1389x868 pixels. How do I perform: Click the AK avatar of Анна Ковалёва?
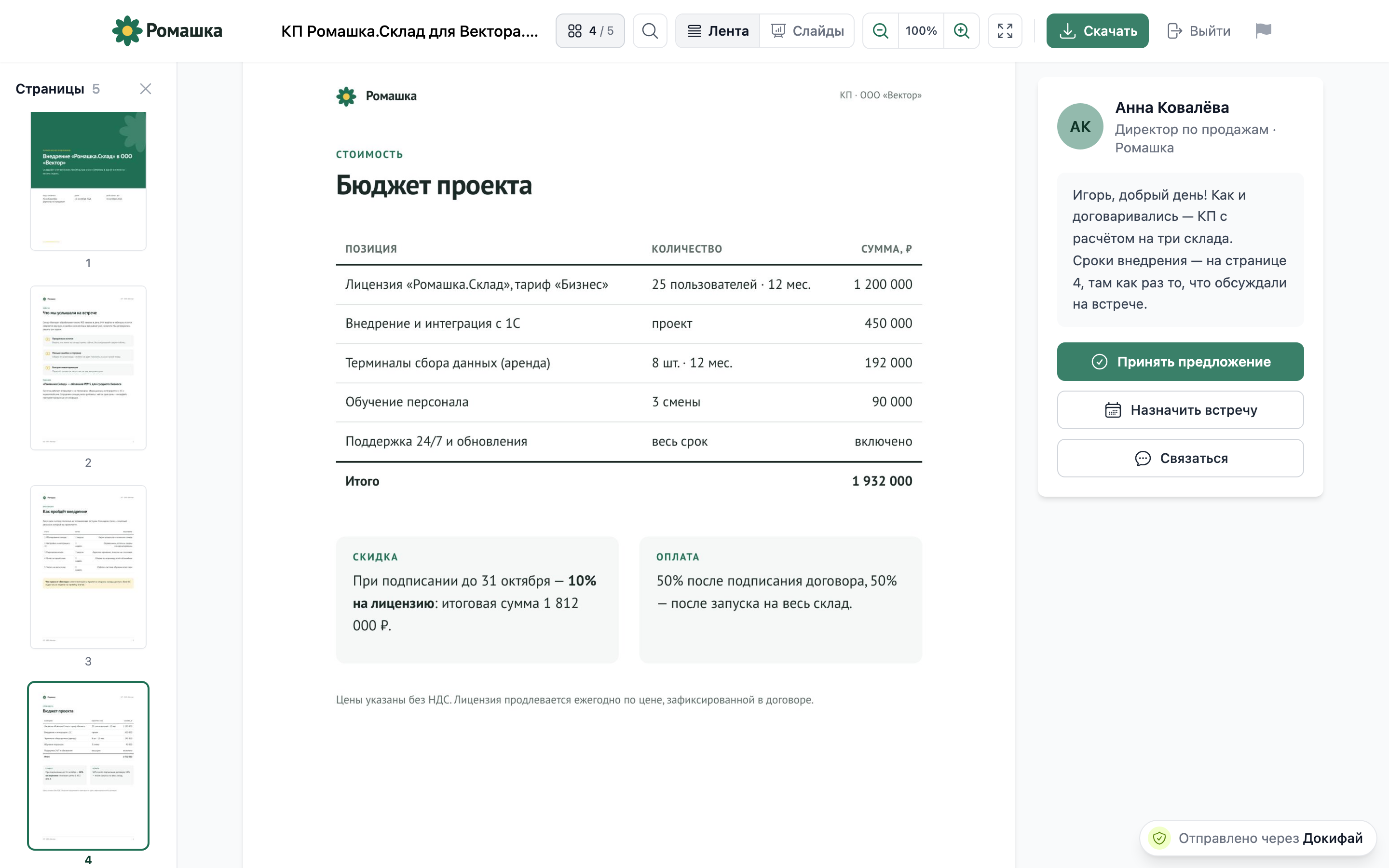pyautogui.click(x=1080, y=126)
